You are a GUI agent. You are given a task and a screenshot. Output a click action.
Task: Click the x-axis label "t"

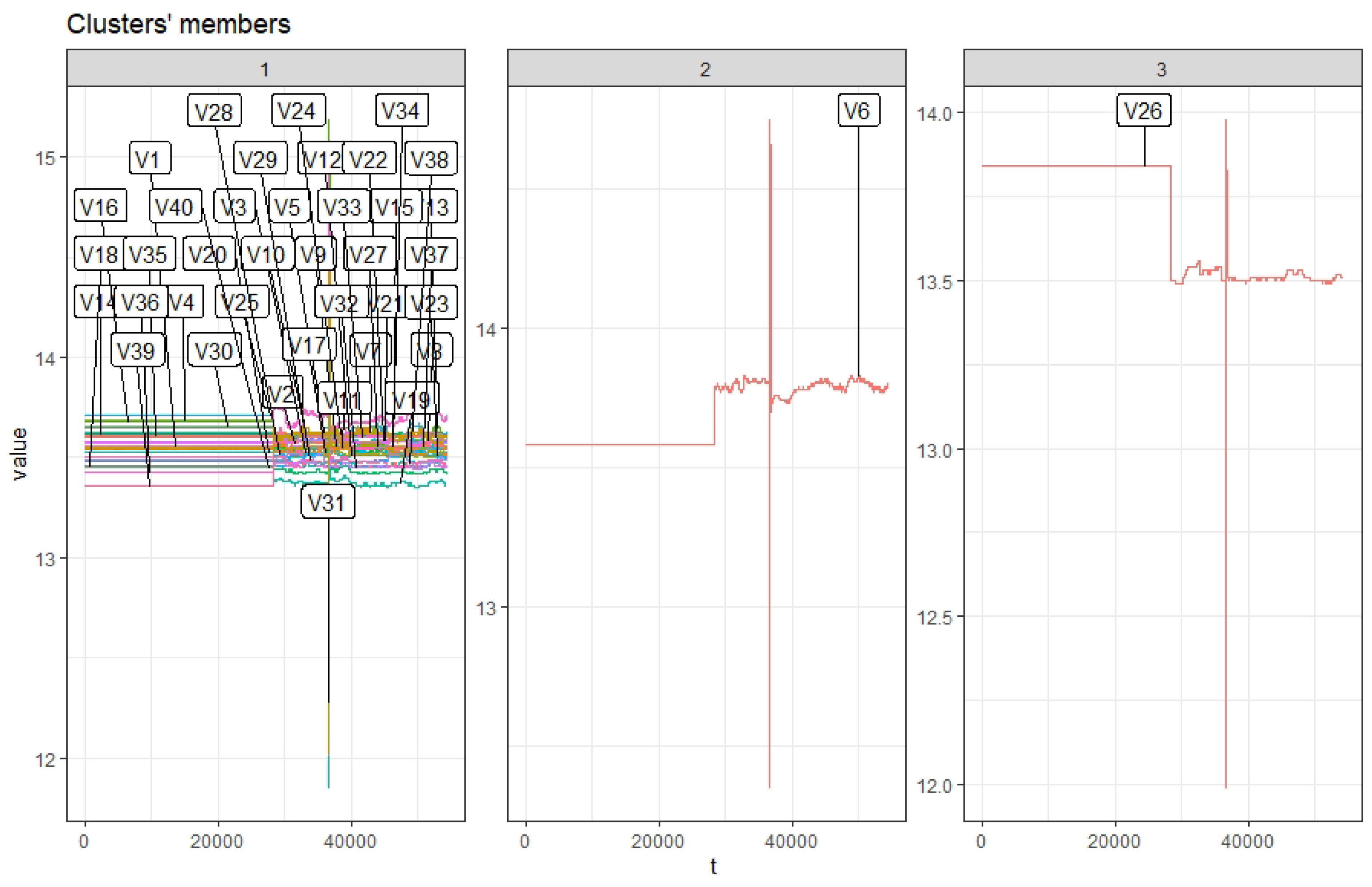click(713, 866)
